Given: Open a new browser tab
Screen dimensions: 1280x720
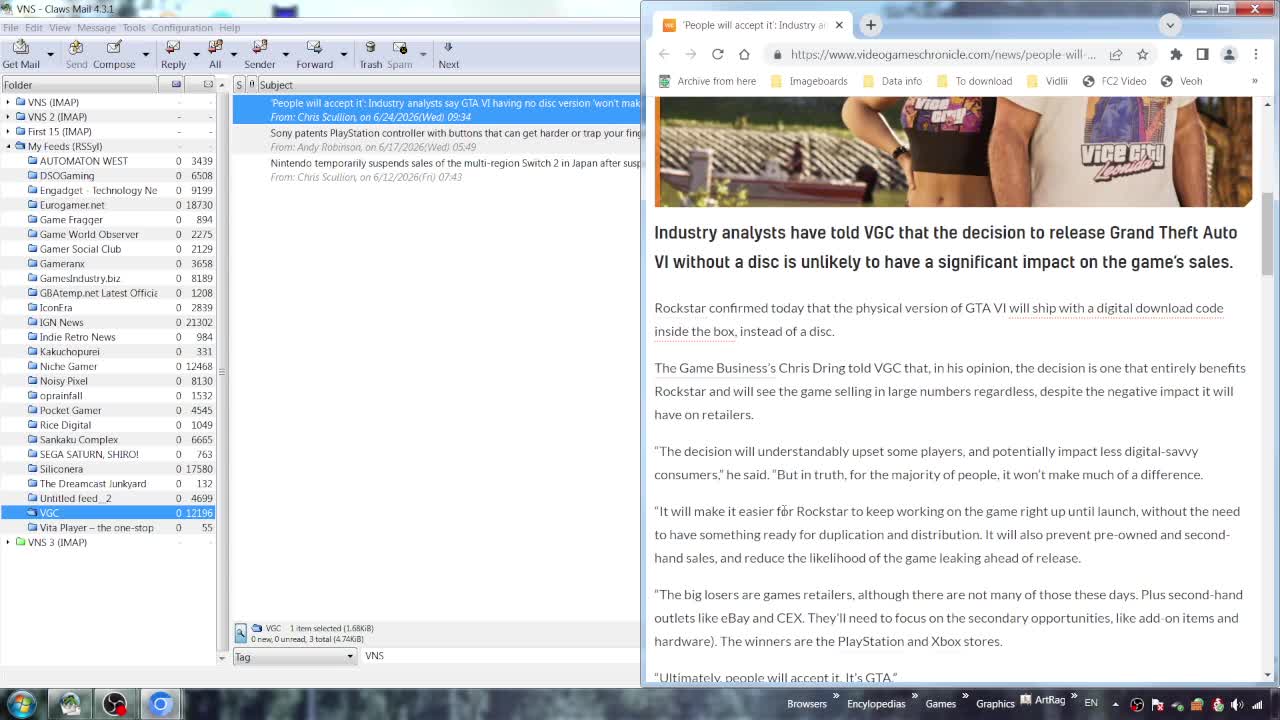Looking at the screenshot, I should 870,25.
